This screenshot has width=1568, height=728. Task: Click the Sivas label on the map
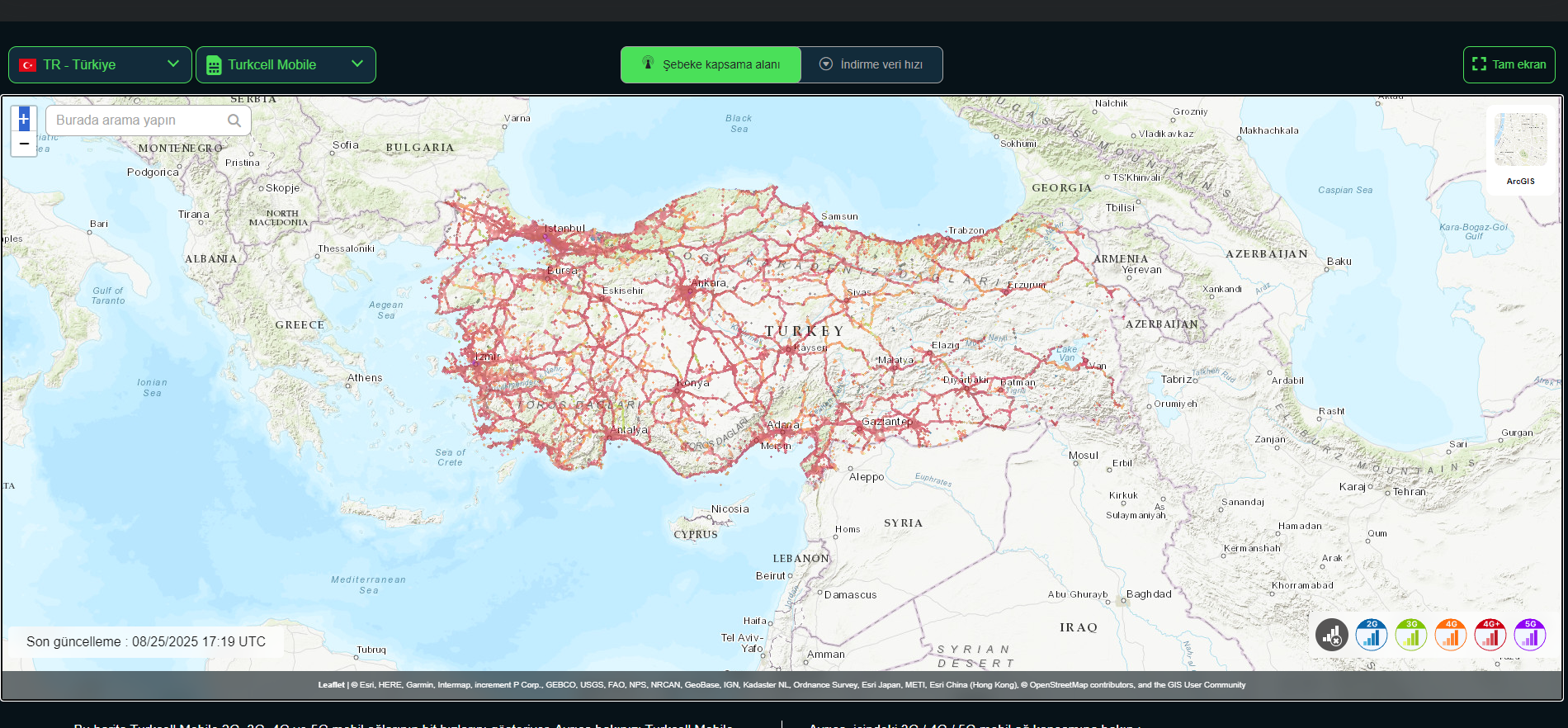859,293
